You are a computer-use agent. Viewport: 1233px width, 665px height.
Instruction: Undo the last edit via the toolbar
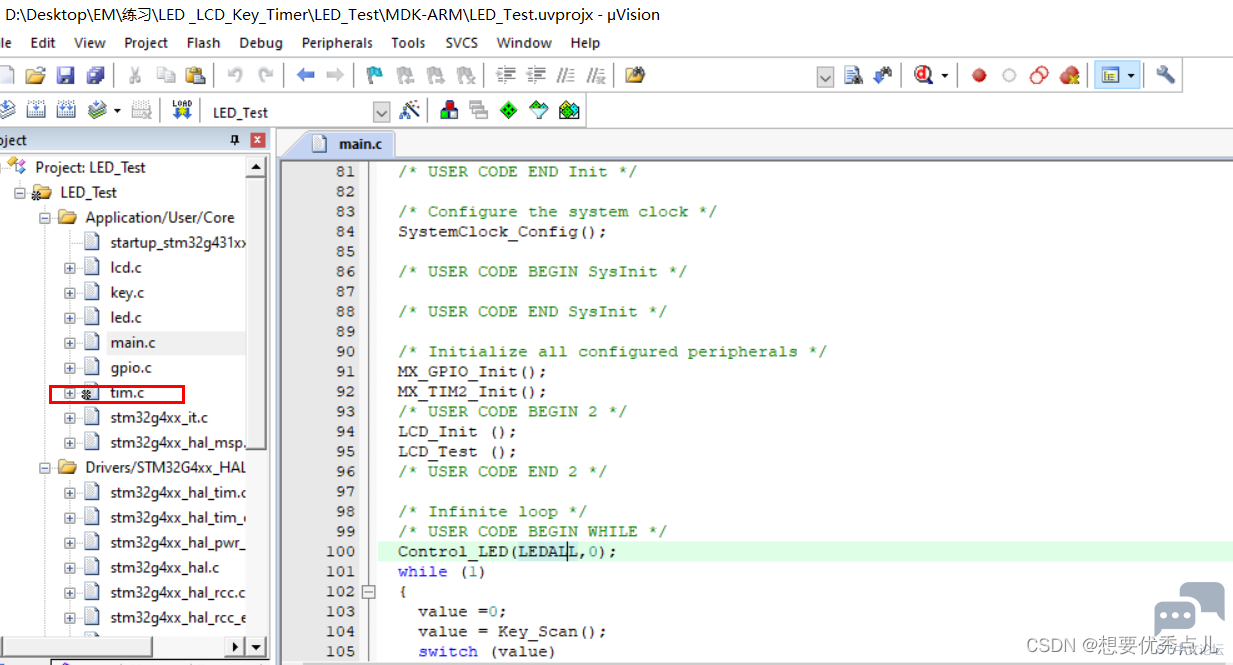pyautogui.click(x=235, y=75)
